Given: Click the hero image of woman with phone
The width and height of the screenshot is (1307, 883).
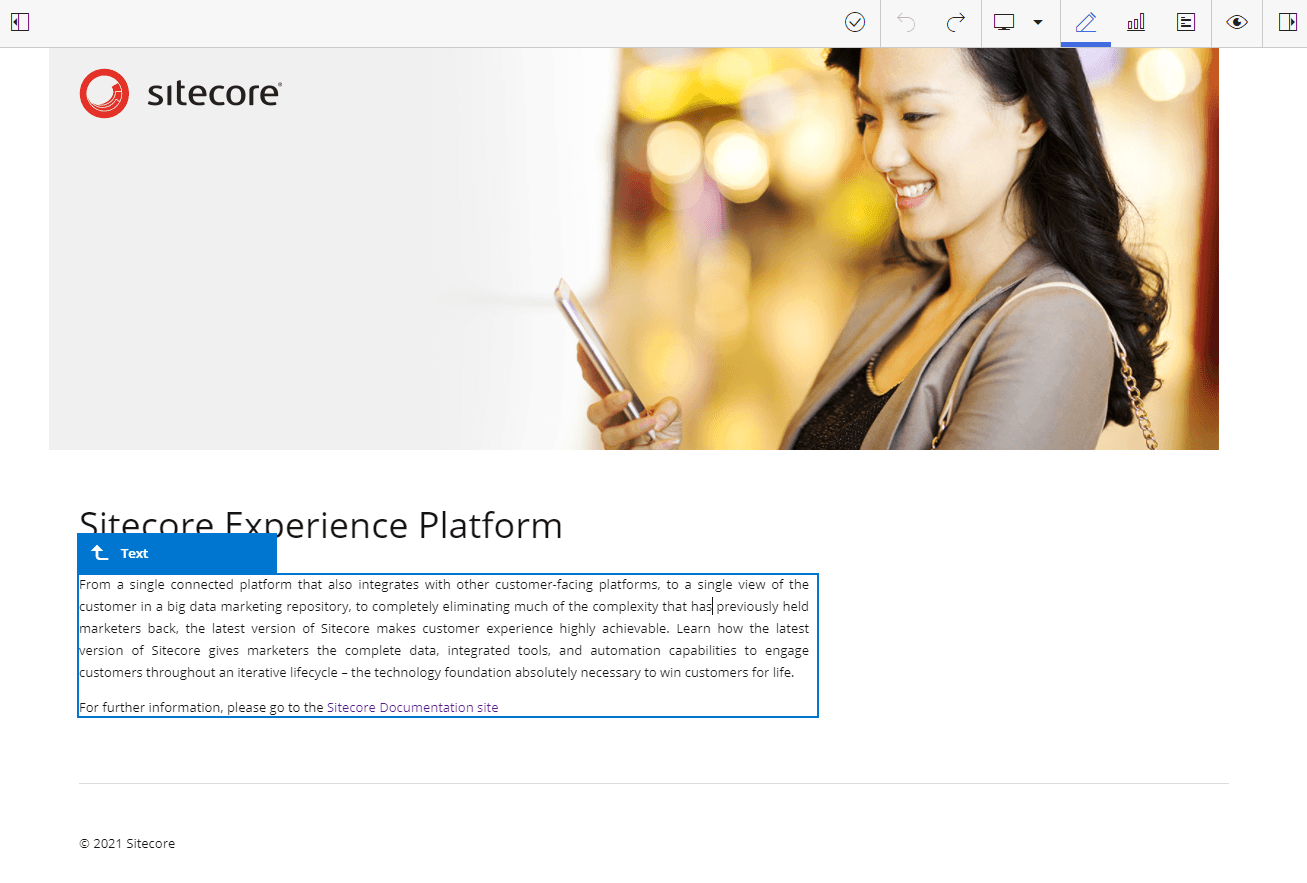Looking at the screenshot, I should 634,249.
